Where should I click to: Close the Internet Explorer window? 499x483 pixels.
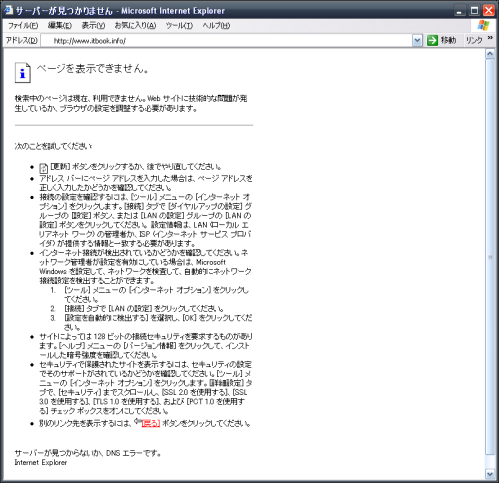[489, 11]
